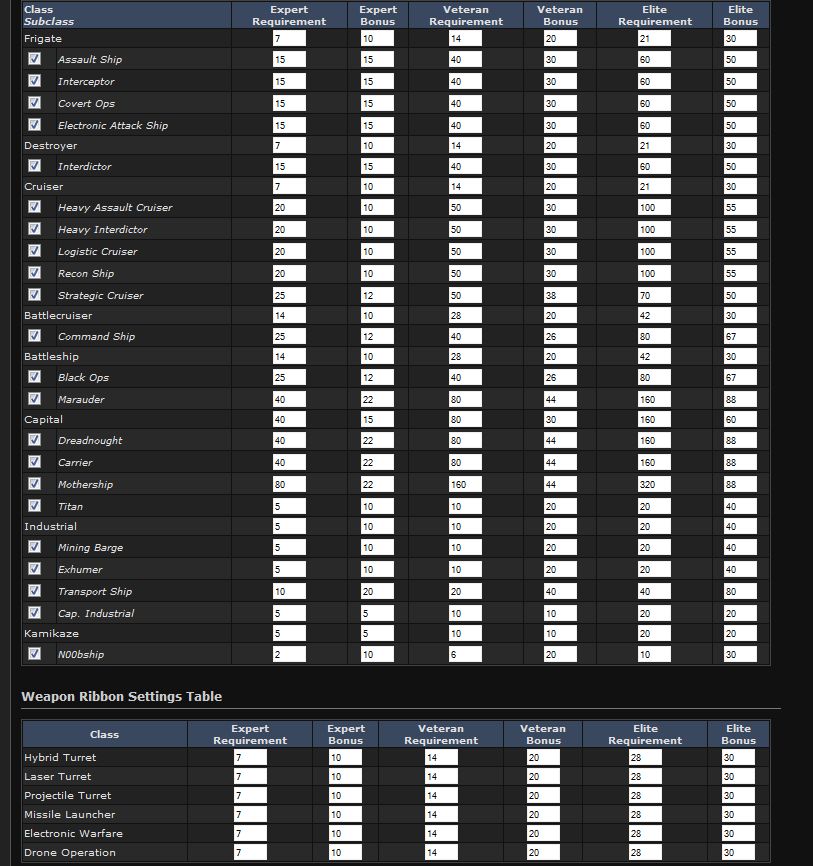Uncheck the Command Ship checkbox
This screenshot has width=813, height=866.
[35, 336]
